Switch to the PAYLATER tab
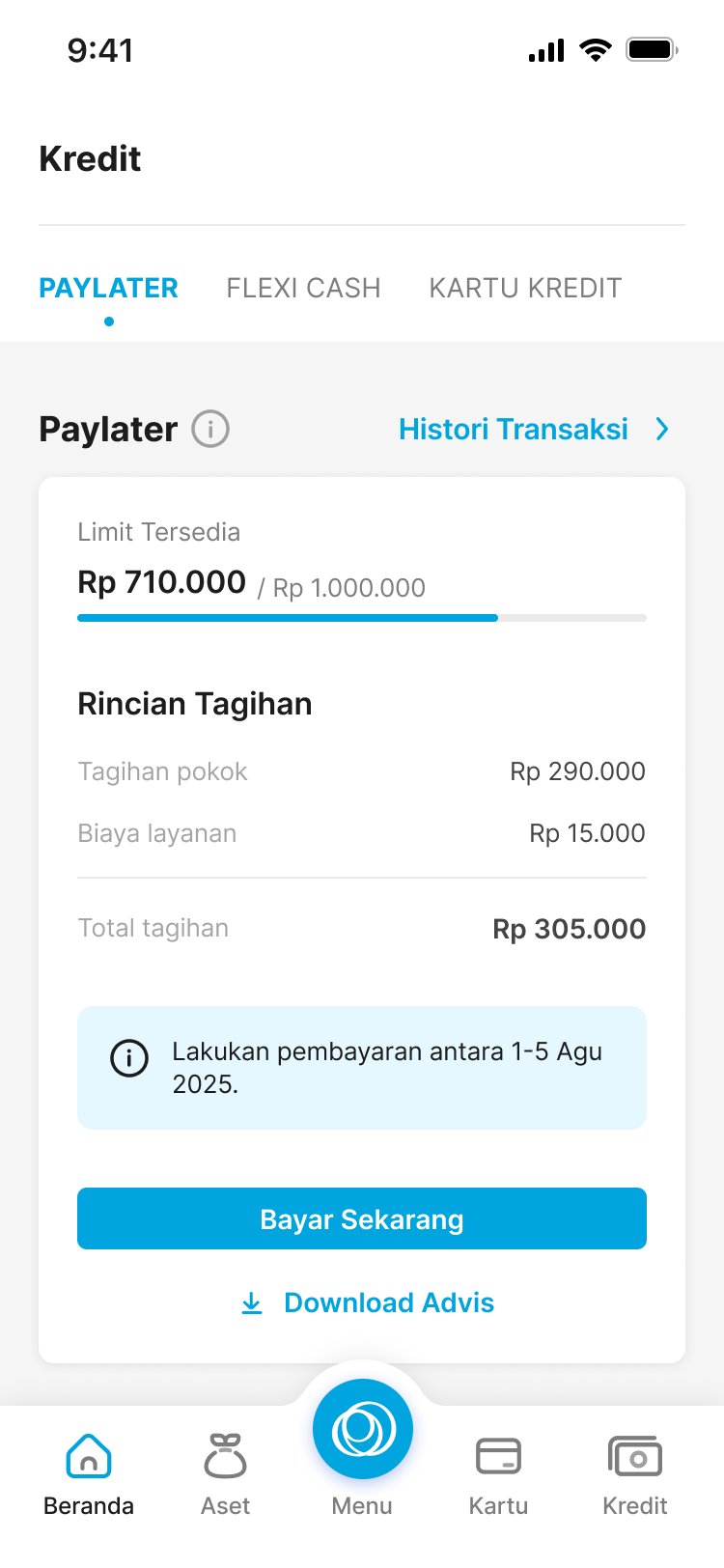The width and height of the screenshot is (724, 1568). (108, 288)
